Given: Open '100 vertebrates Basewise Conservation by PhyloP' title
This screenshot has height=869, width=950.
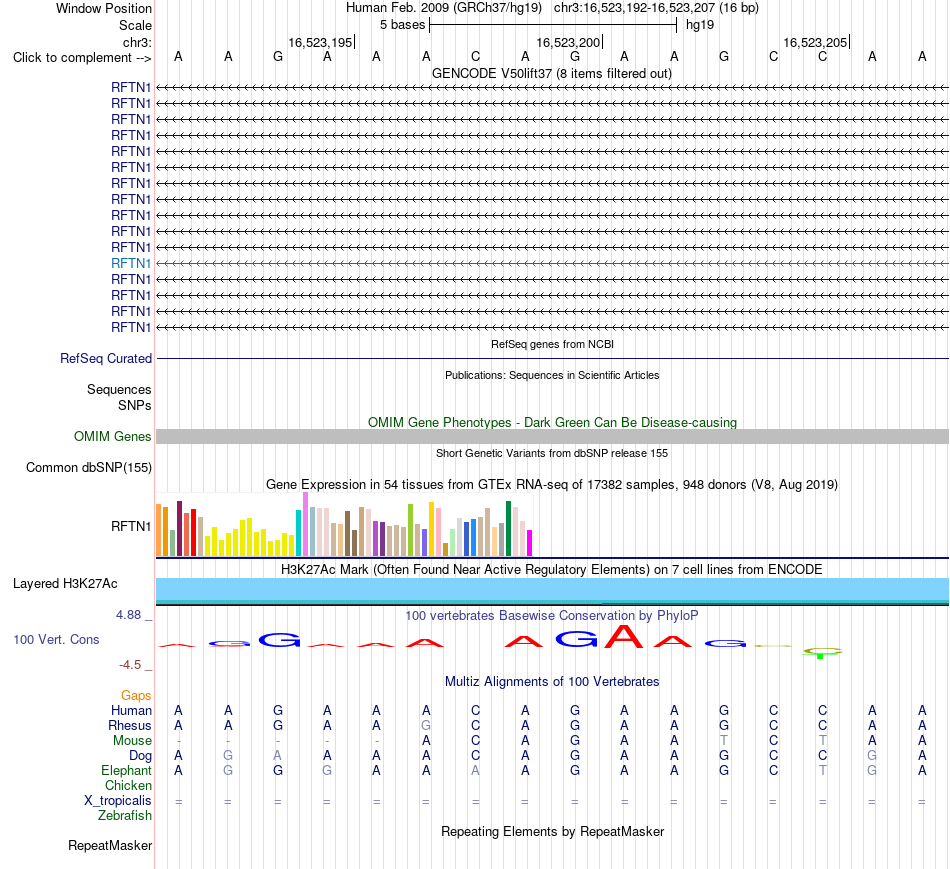Looking at the screenshot, I should click(552, 616).
